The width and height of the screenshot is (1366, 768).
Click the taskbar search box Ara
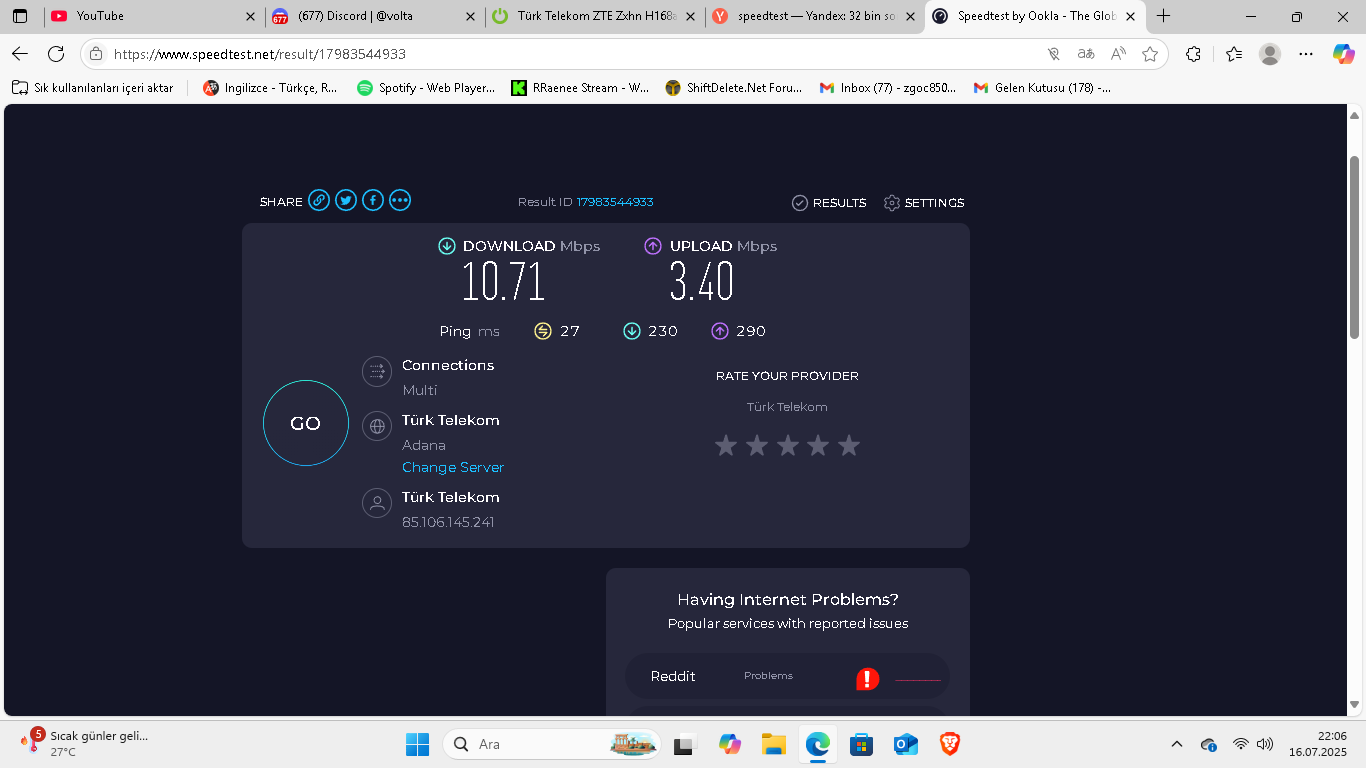point(552,744)
